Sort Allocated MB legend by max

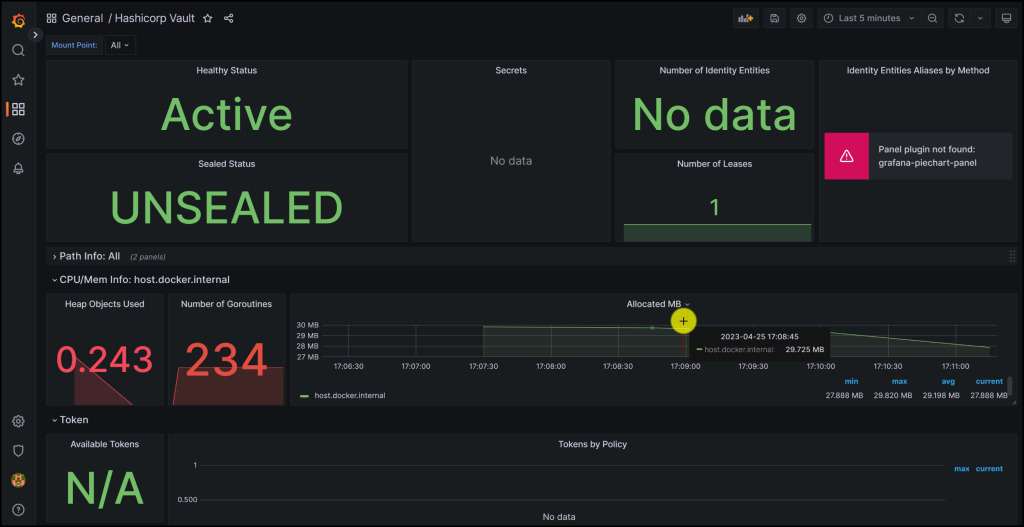click(899, 381)
